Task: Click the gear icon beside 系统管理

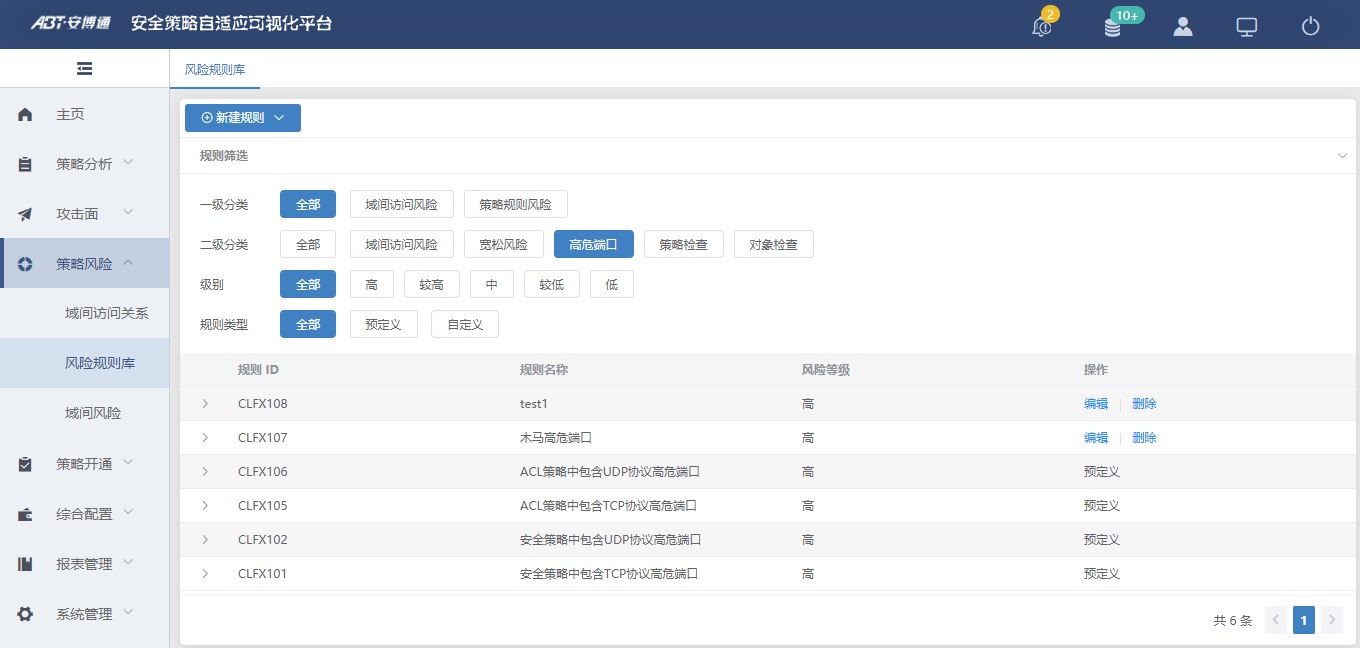Action: 26,614
